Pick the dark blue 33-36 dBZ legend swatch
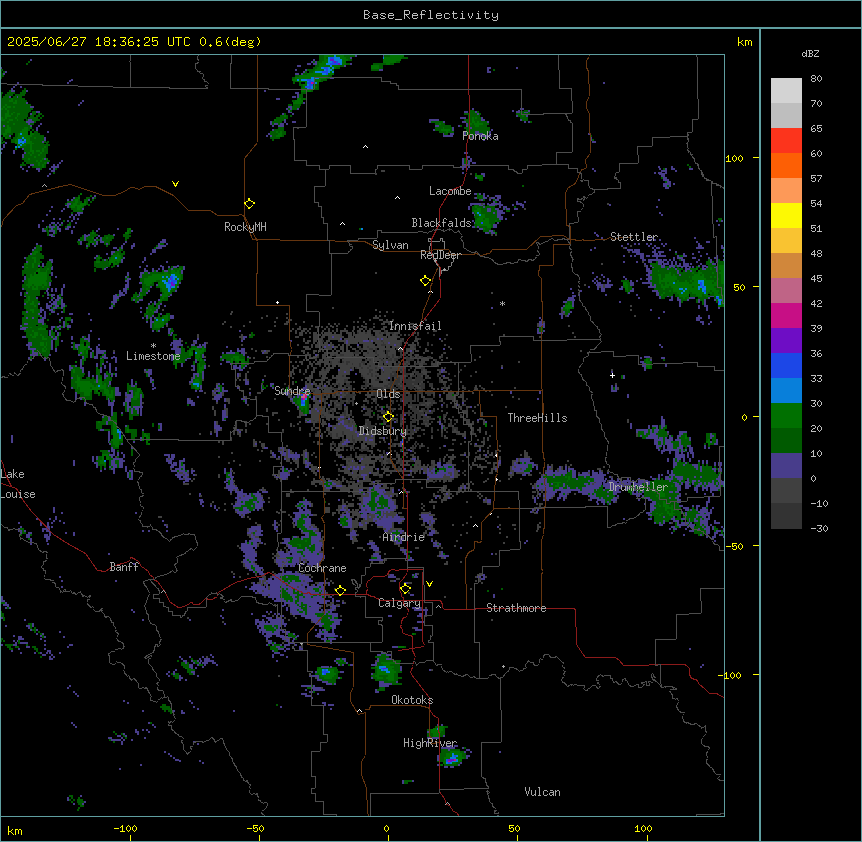The height and width of the screenshot is (842, 862). point(786,365)
